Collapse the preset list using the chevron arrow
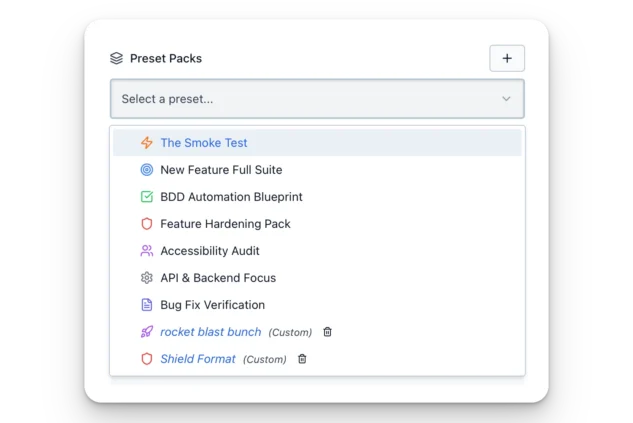633x423 pixels. [x=506, y=99]
